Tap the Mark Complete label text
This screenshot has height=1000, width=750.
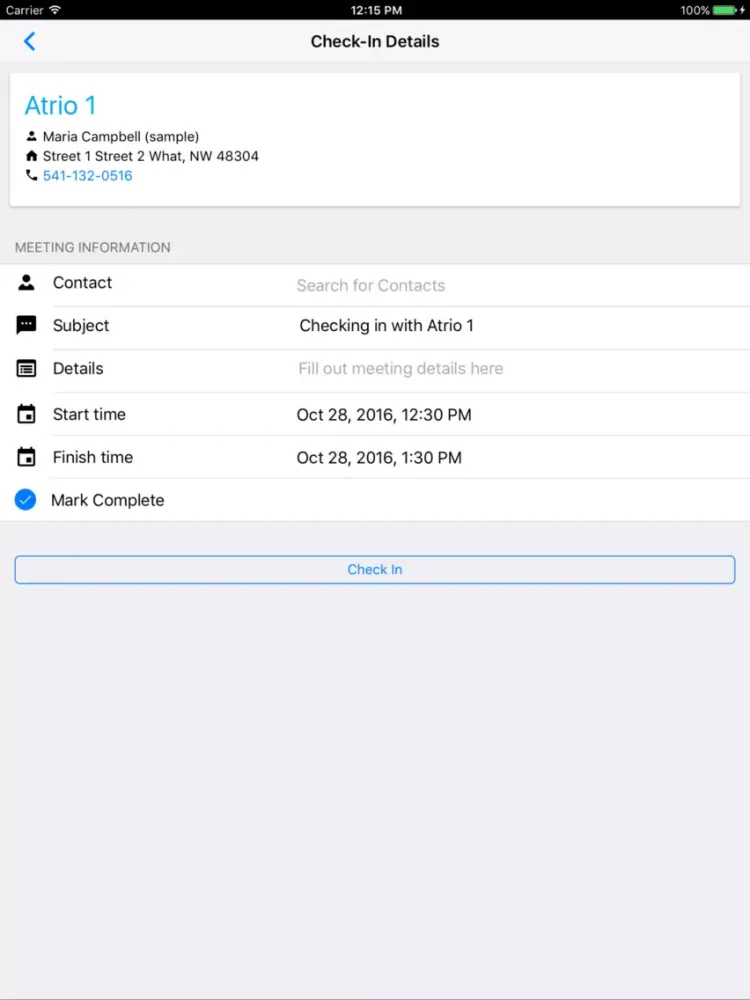107,500
